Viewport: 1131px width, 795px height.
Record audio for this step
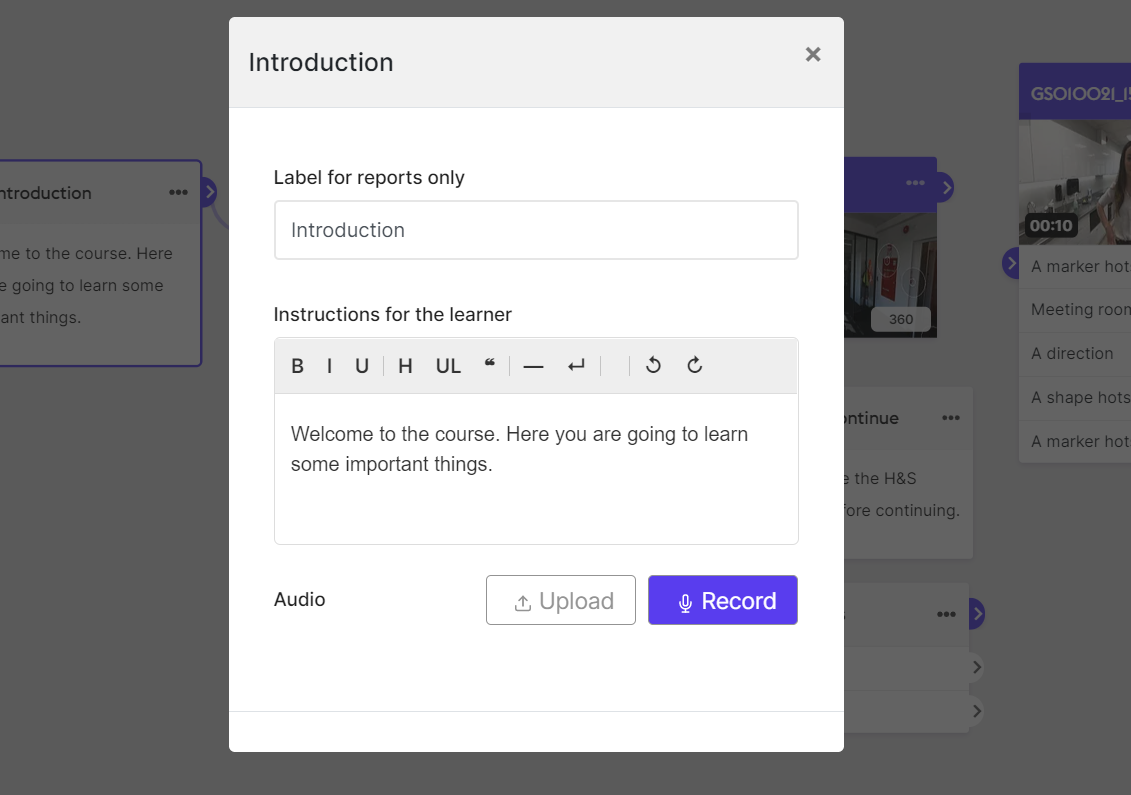[x=723, y=600]
